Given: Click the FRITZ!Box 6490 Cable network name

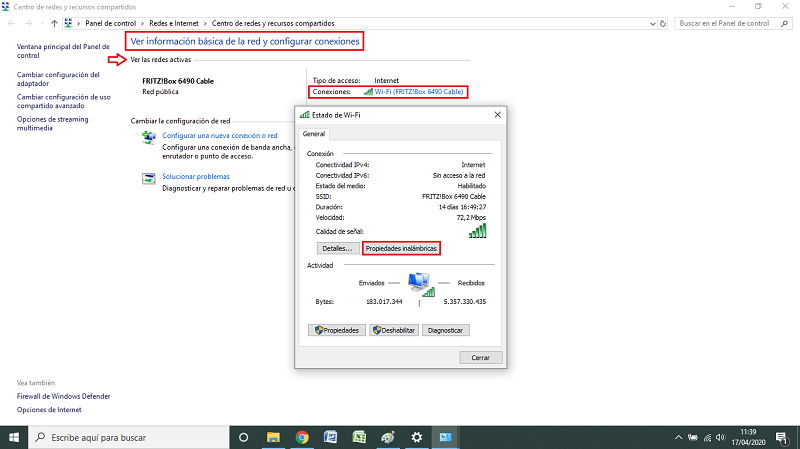Looking at the screenshot, I should (x=178, y=81).
